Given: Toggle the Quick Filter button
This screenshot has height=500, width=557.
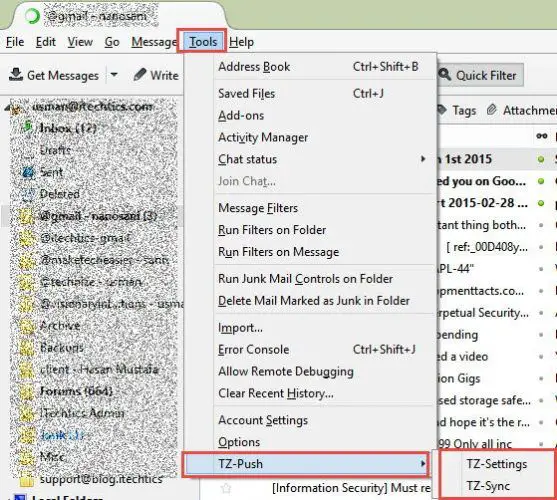Looking at the screenshot, I should pos(480,75).
